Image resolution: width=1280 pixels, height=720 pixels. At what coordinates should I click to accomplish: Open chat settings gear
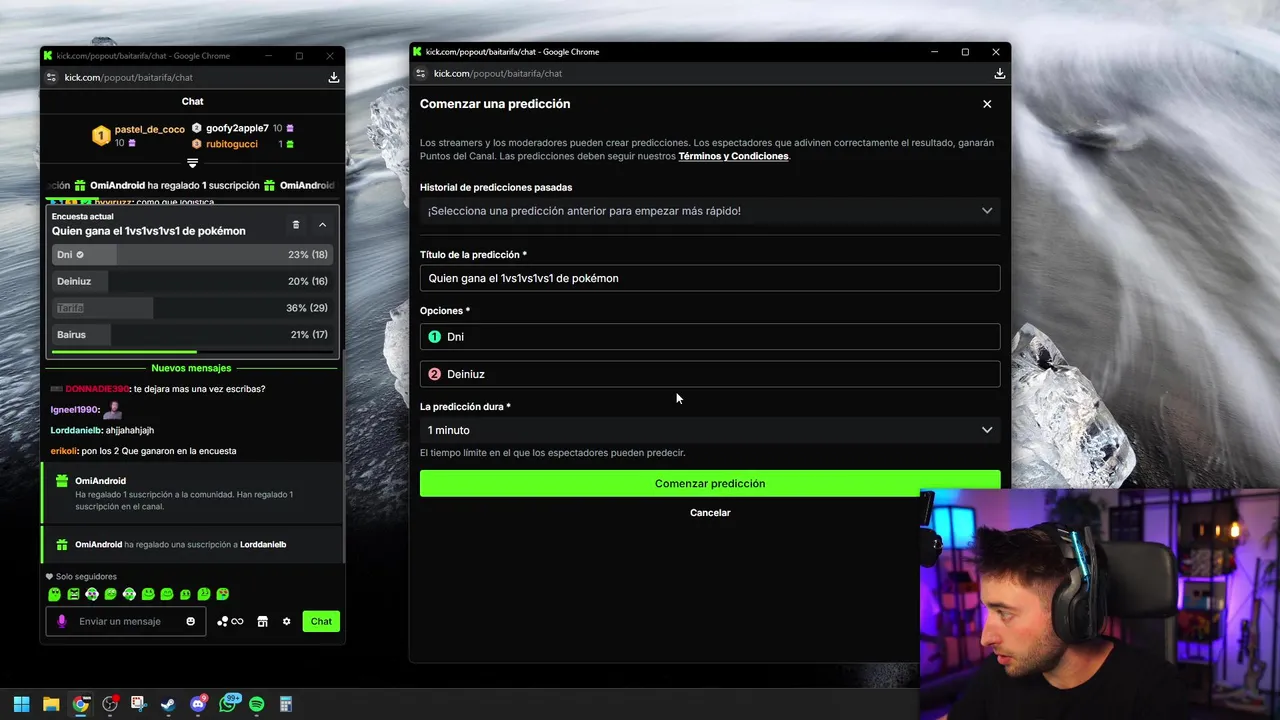click(x=286, y=621)
